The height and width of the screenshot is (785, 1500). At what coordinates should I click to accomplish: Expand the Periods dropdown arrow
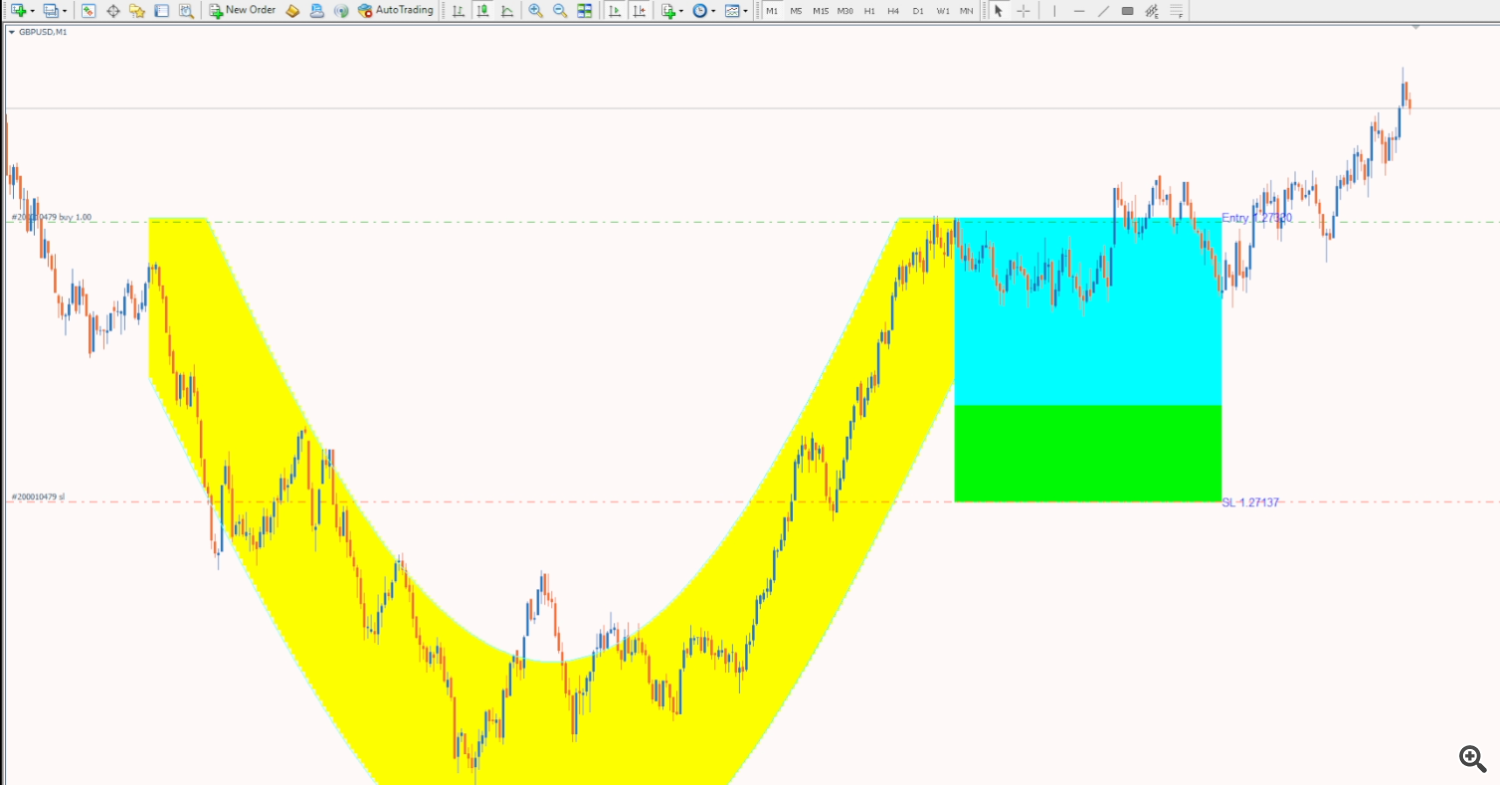pos(713,11)
